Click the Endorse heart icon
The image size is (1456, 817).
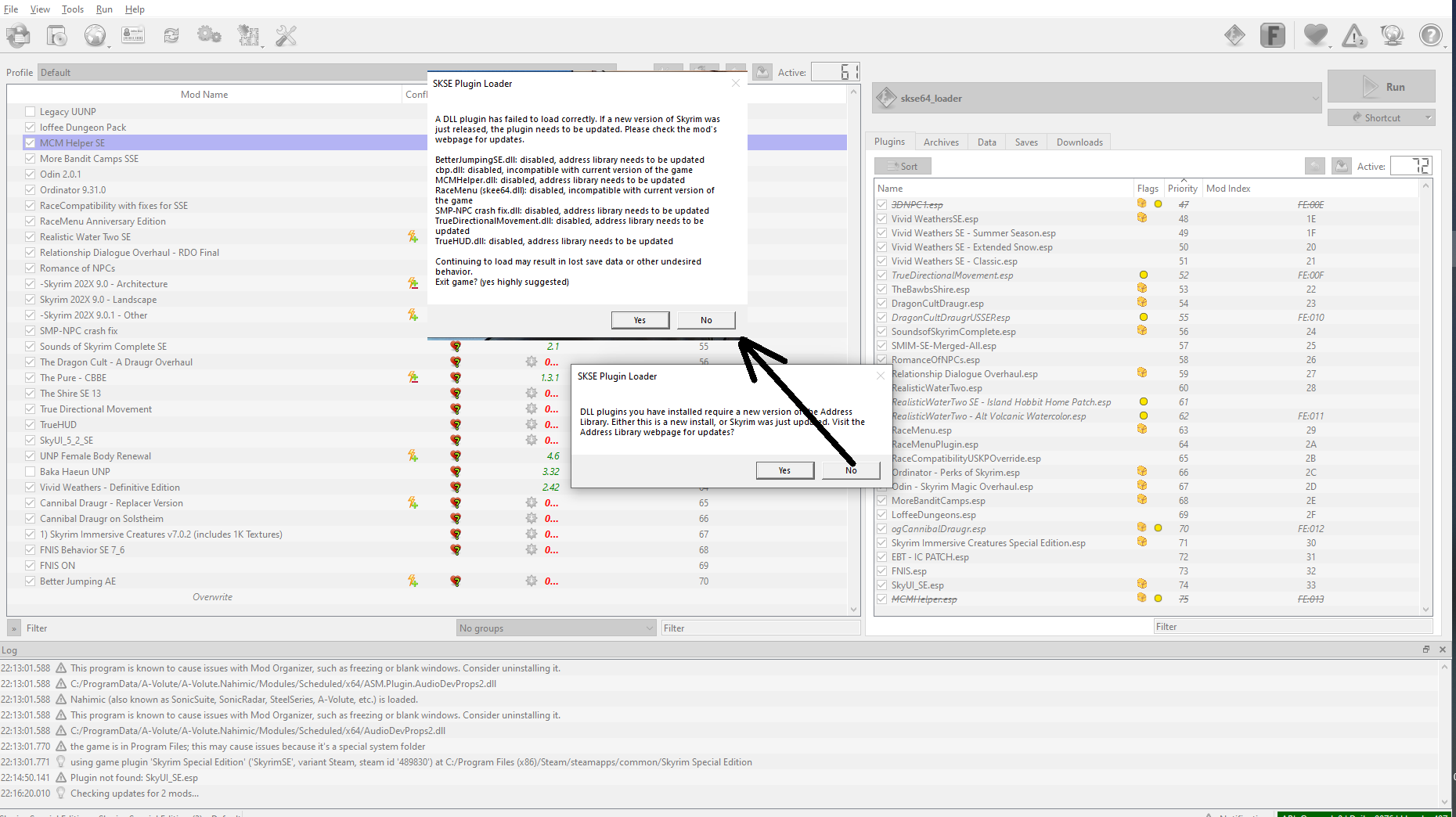coord(1315,35)
